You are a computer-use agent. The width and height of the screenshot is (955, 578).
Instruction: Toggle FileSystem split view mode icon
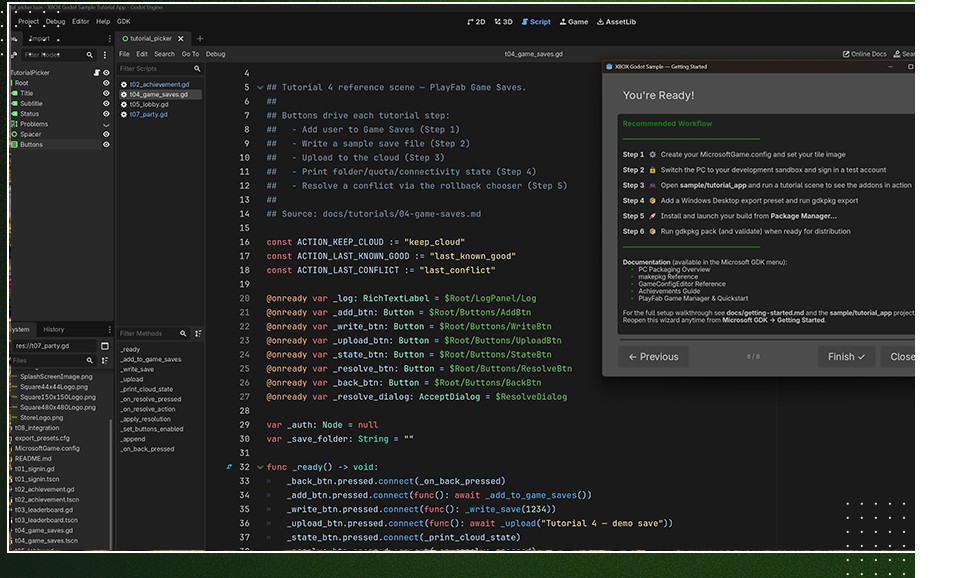104,346
